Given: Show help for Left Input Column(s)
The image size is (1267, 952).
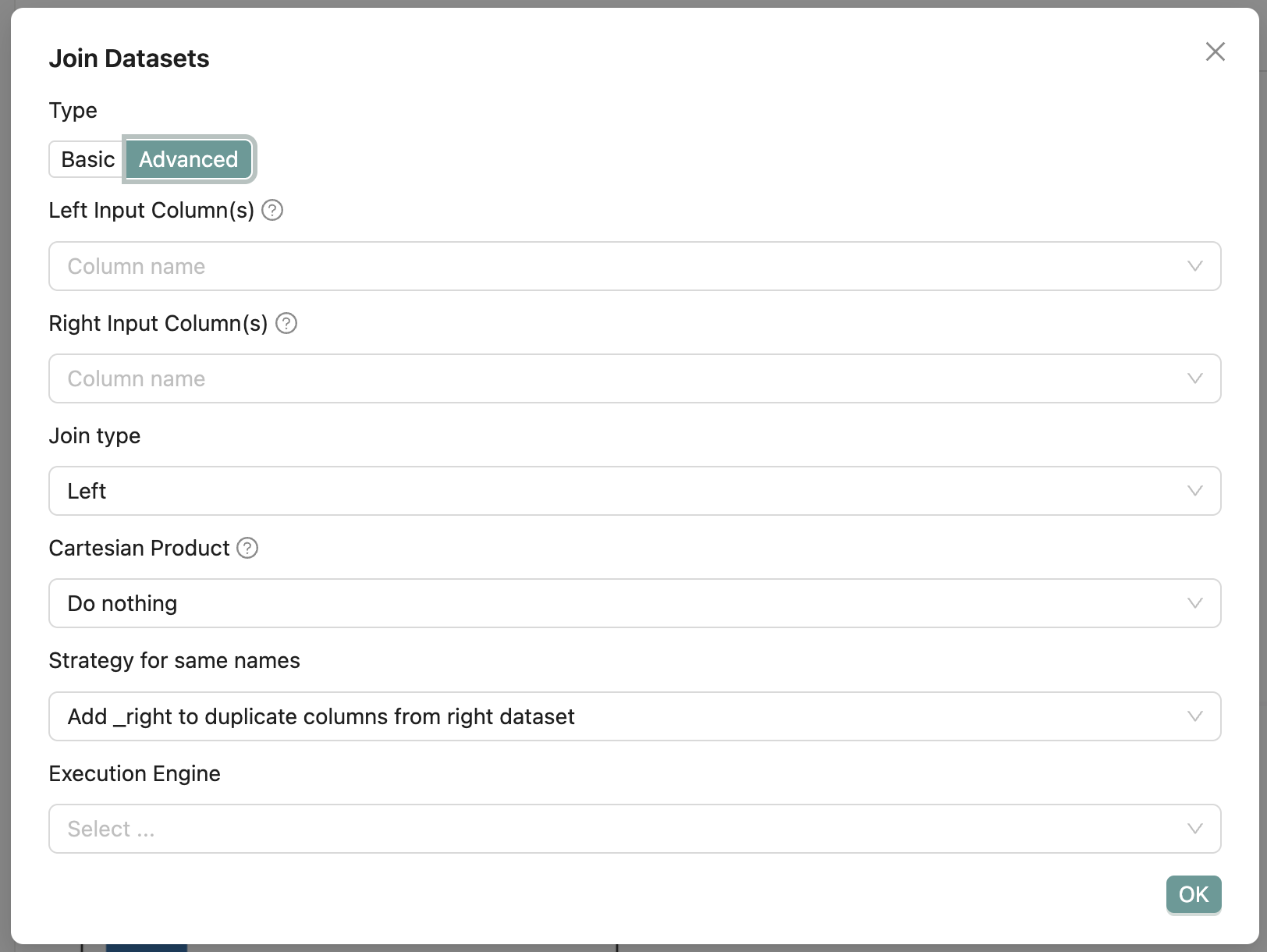Looking at the screenshot, I should click(x=272, y=211).
